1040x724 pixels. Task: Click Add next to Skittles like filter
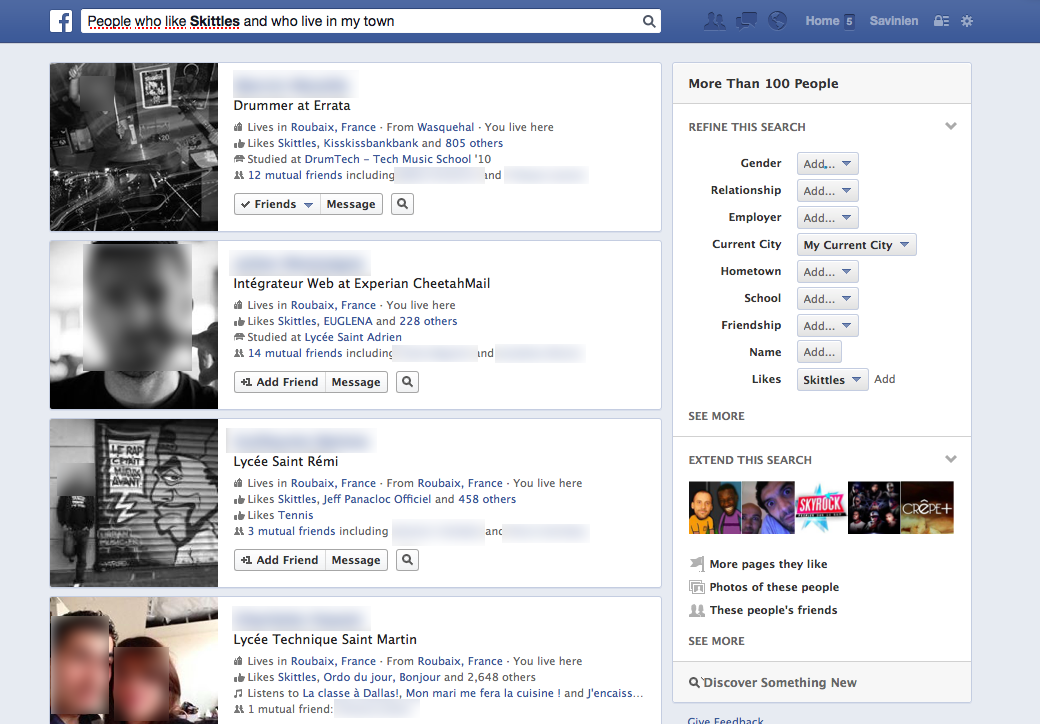point(884,379)
